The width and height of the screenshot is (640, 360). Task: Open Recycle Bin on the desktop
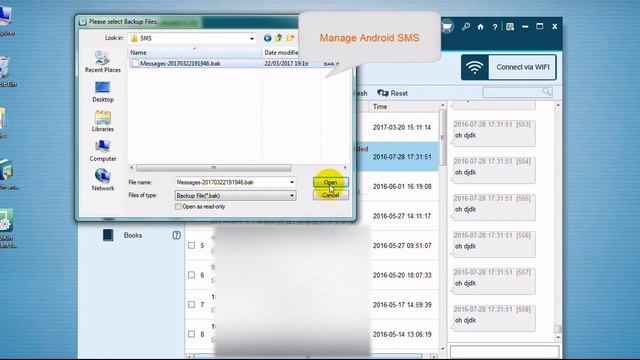coord(5,72)
